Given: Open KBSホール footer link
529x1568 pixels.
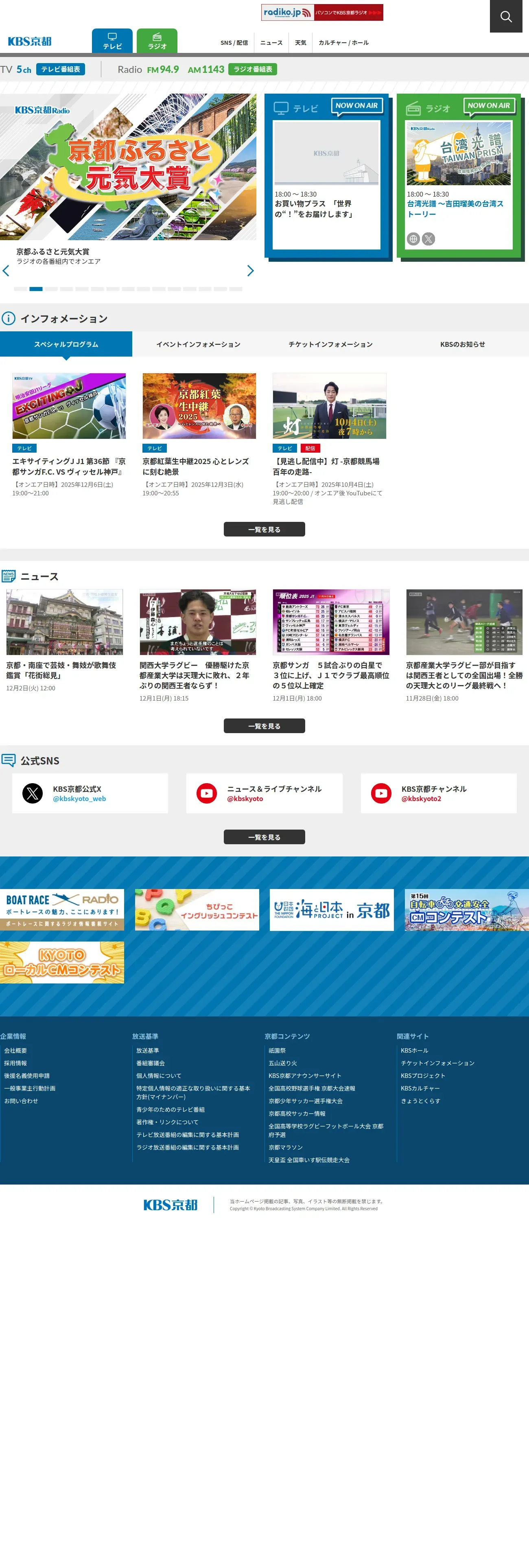Looking at the screenshot, I should pyautogui.click(x=415, y=1051).
